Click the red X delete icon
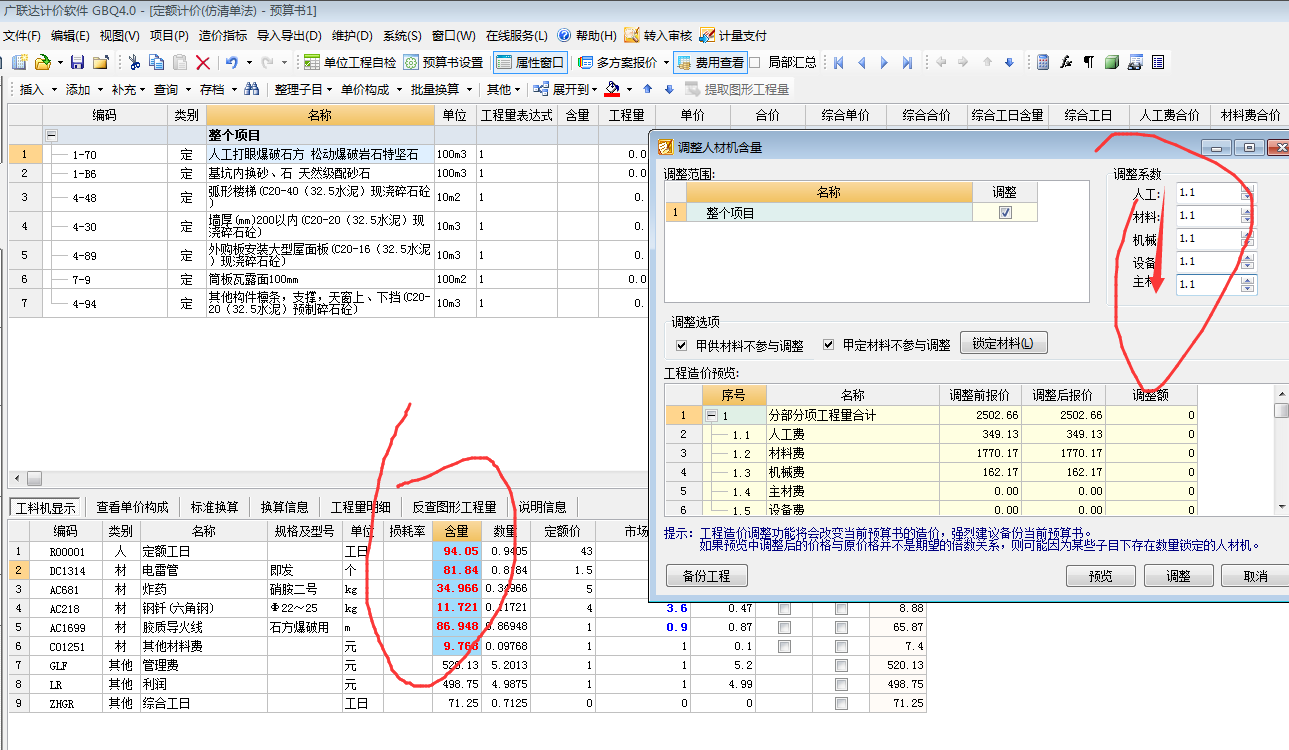1289x750 pixels. click(x=203, y=62)
